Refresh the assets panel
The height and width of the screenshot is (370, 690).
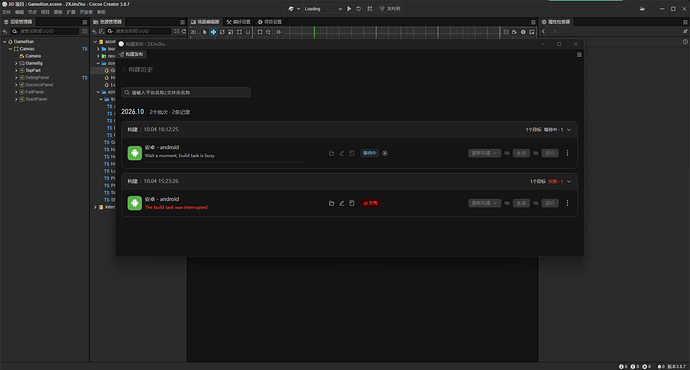[184, 31]
